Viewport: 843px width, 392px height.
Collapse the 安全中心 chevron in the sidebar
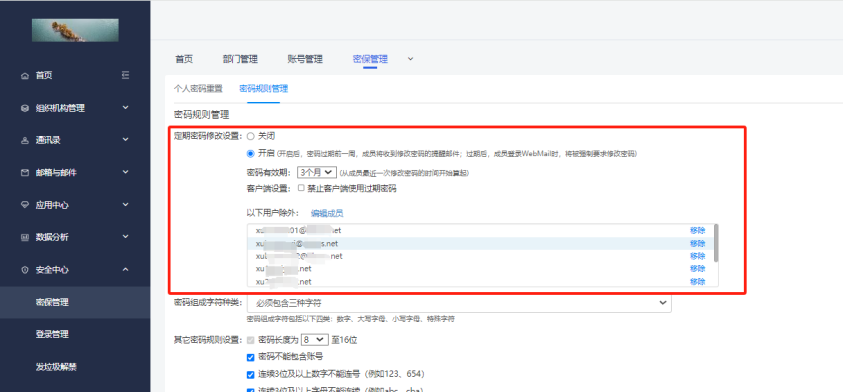[125, 269]
